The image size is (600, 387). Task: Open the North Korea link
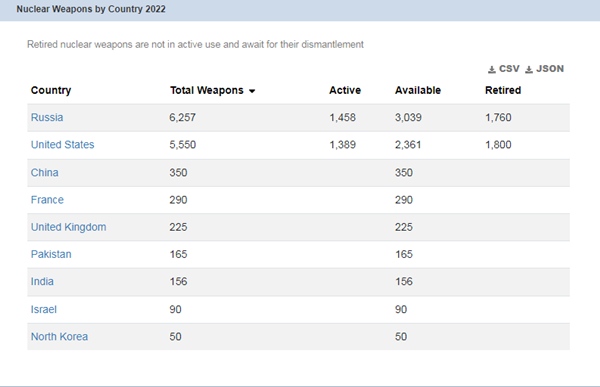(x=59, y=336)
